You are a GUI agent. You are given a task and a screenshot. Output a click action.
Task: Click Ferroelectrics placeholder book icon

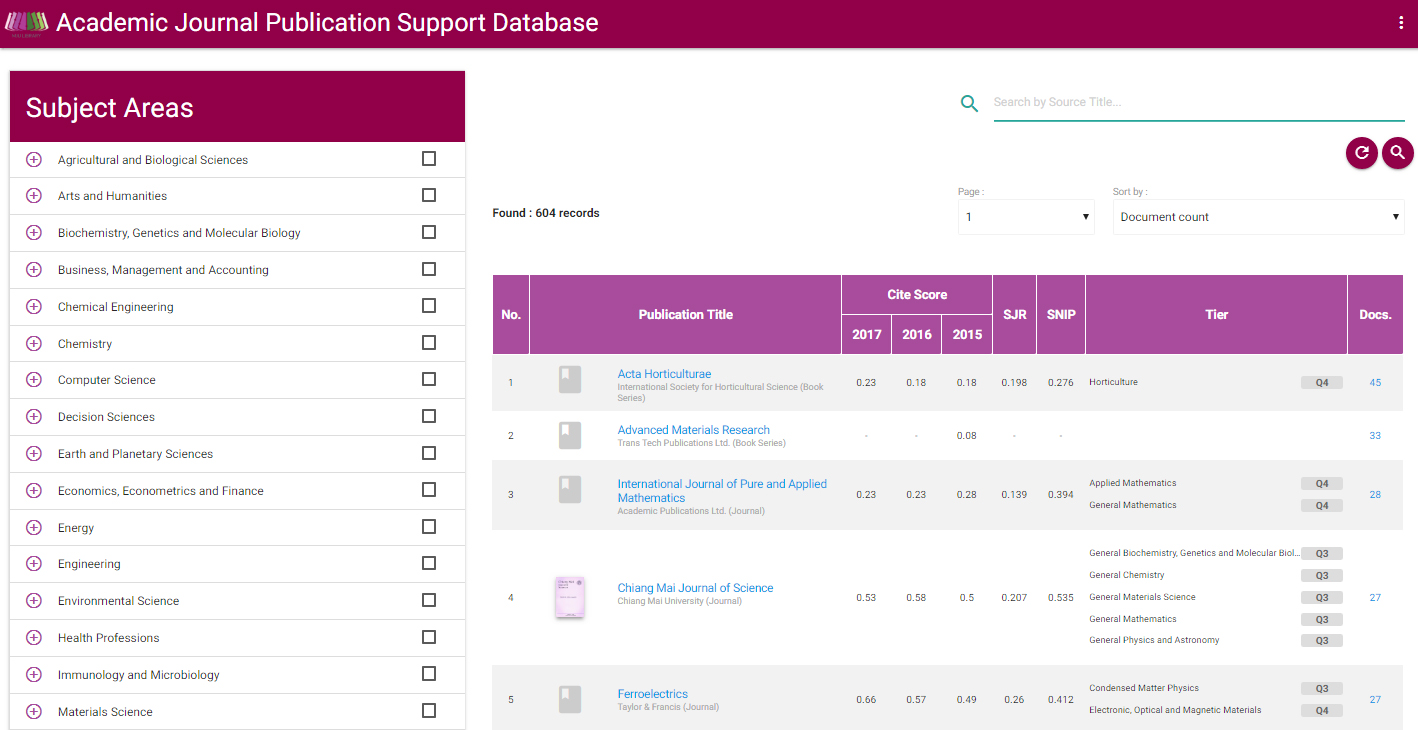pyautogui.click(x=569, y=699)
